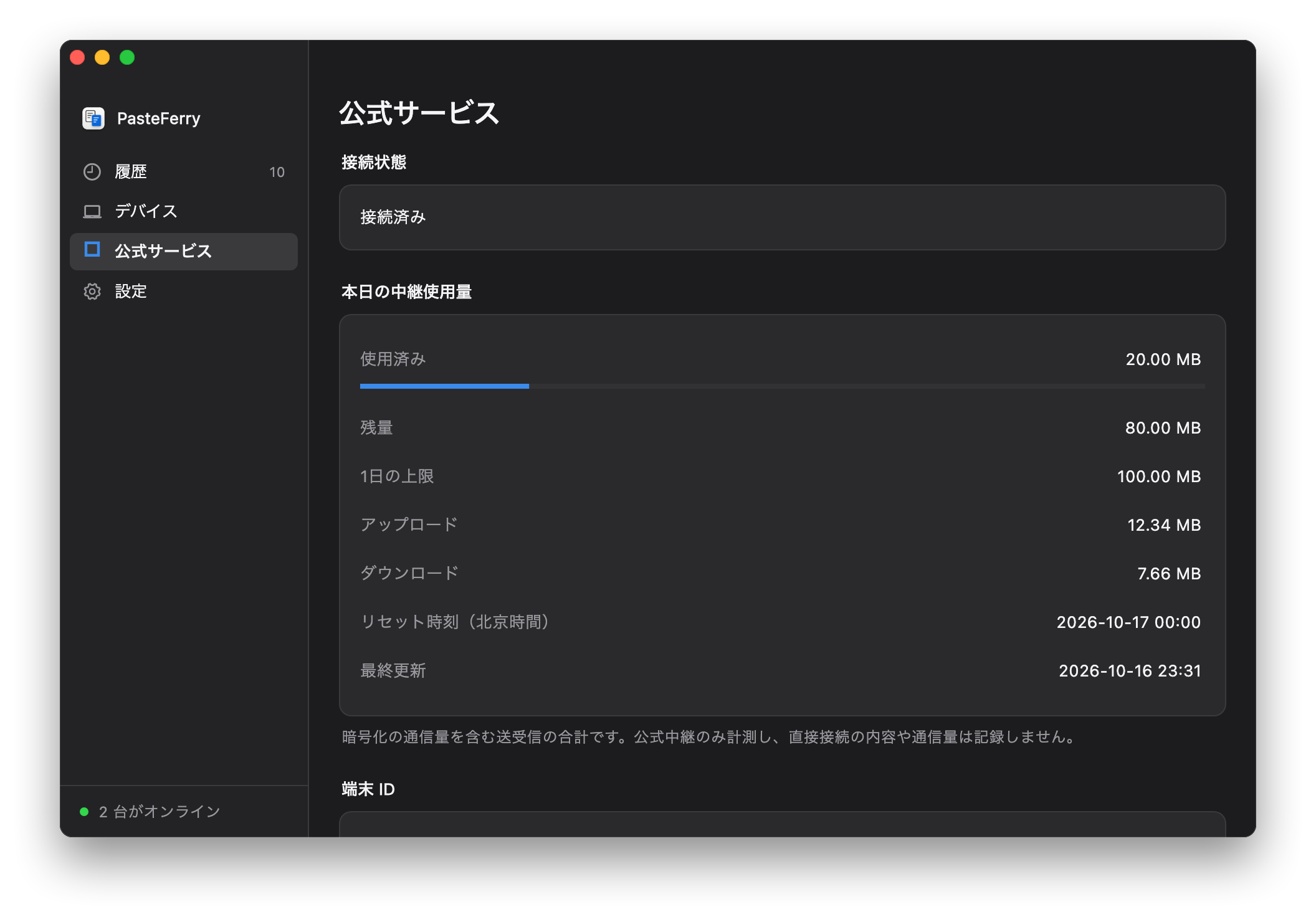The image size is (1316, 917).
Task: Click the ダウンロード row label
Action: click(x=409, y=574)
